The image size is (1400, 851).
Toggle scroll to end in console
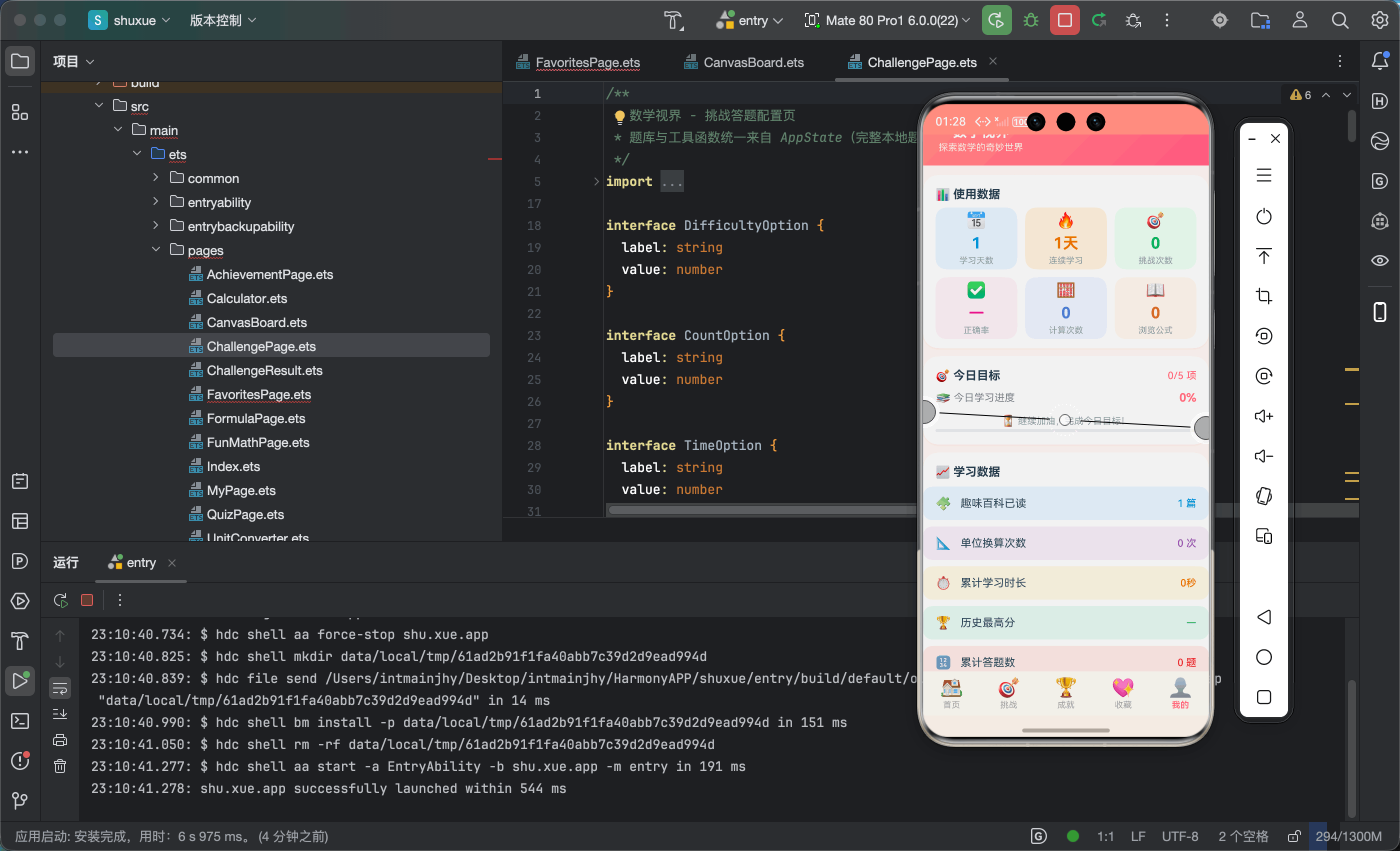pyautogui.click(x=59, y=713)
